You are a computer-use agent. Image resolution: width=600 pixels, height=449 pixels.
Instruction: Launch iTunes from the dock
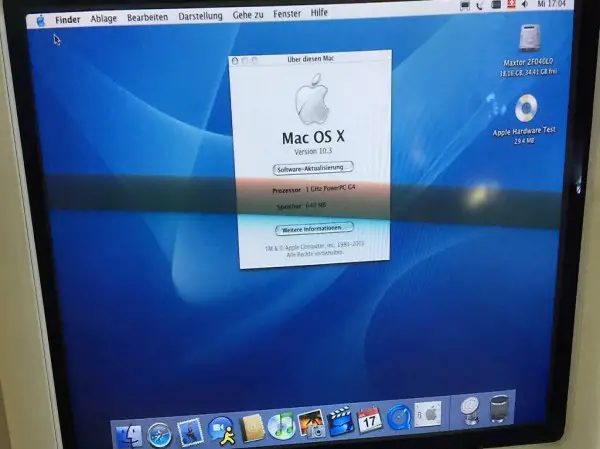(281, 426)
